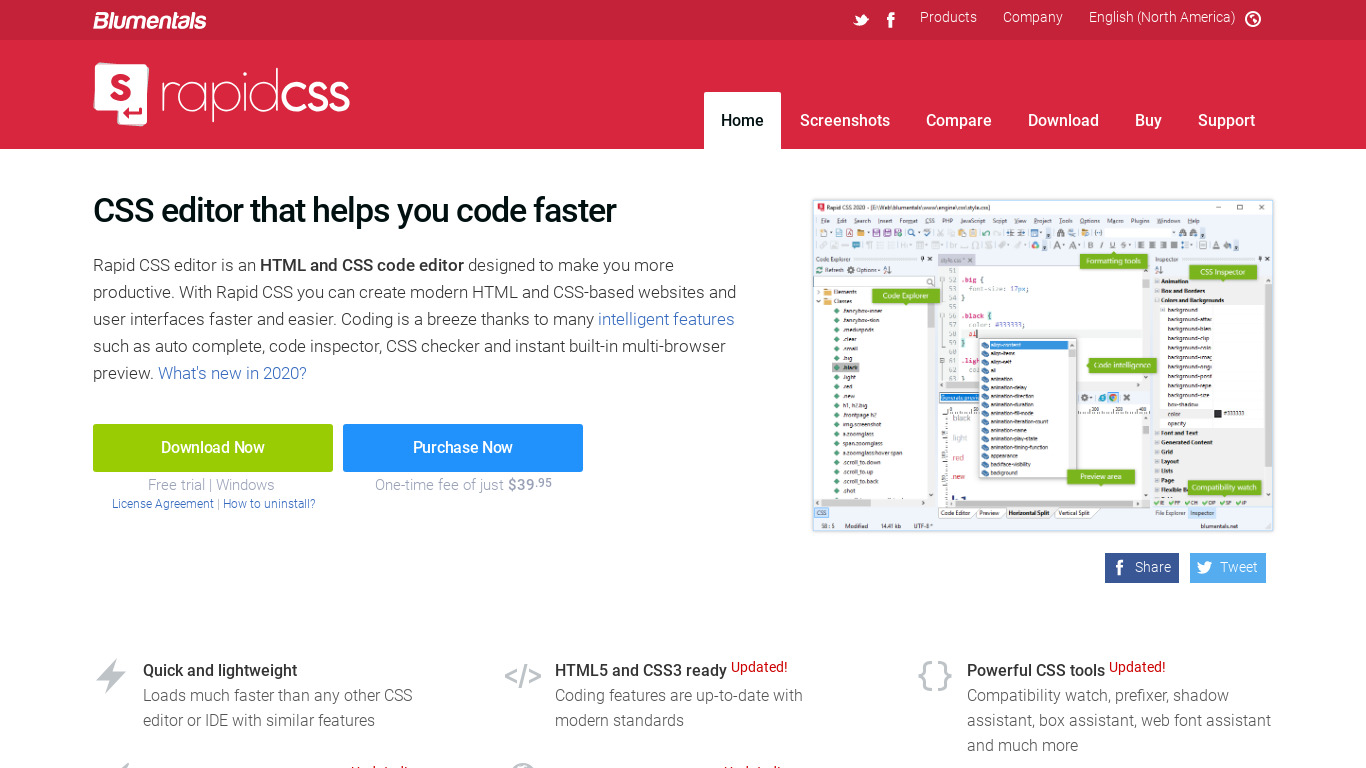Click the curly braces Powerful CSS tools icon
Viewport: 1366px width, 768px height.
click(935, 676)
